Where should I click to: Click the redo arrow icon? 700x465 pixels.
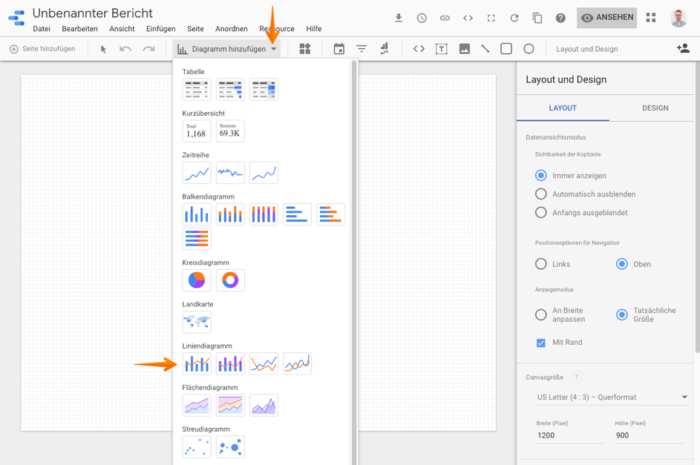(x=149, y=49)
